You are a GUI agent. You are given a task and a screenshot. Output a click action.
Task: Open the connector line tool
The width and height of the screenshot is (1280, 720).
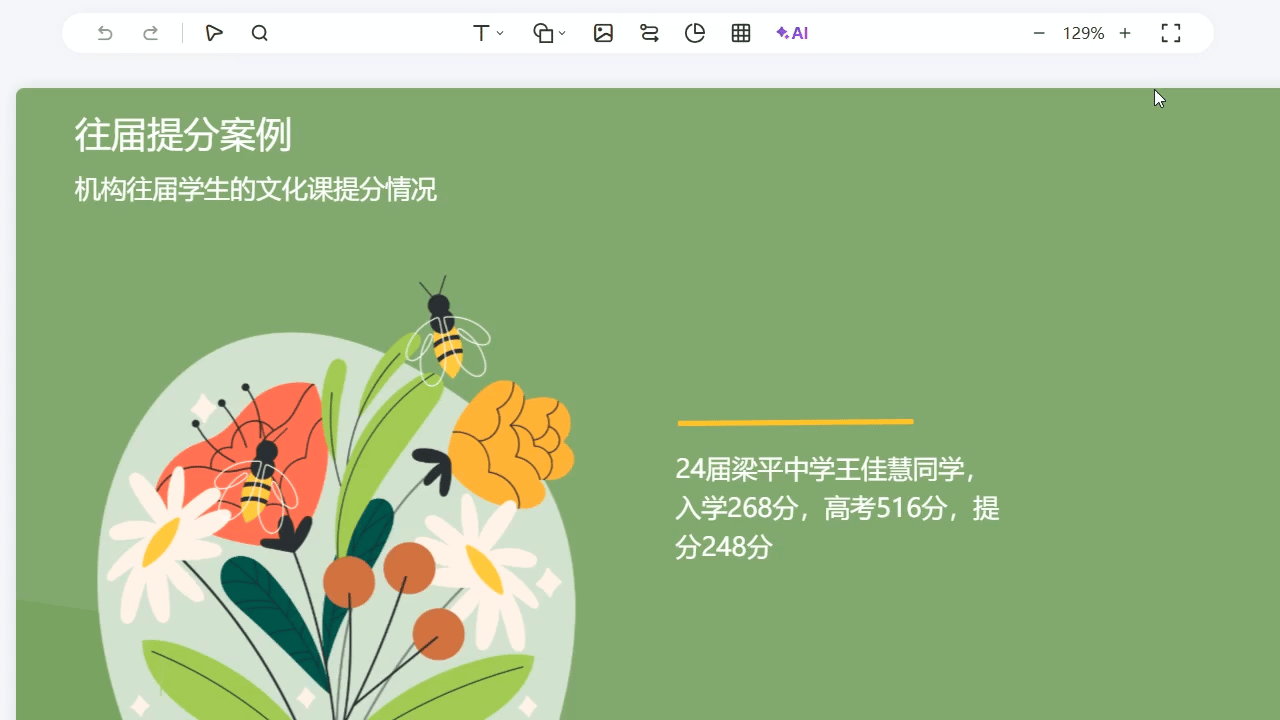pyautogui.click(x=649, y=33)
